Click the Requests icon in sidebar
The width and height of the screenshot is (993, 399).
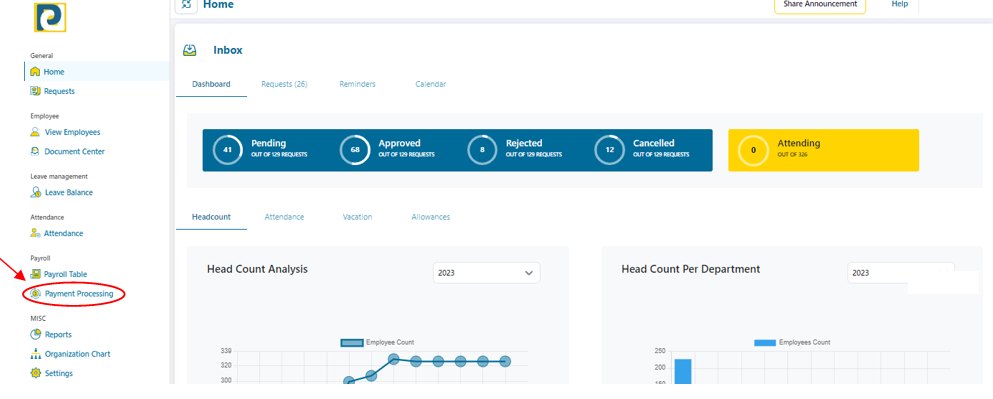point(35,91)
